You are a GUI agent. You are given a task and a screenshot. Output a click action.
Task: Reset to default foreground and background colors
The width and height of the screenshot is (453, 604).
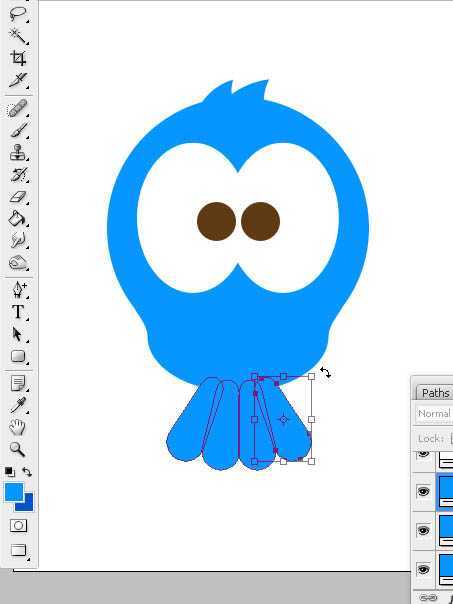10,472
